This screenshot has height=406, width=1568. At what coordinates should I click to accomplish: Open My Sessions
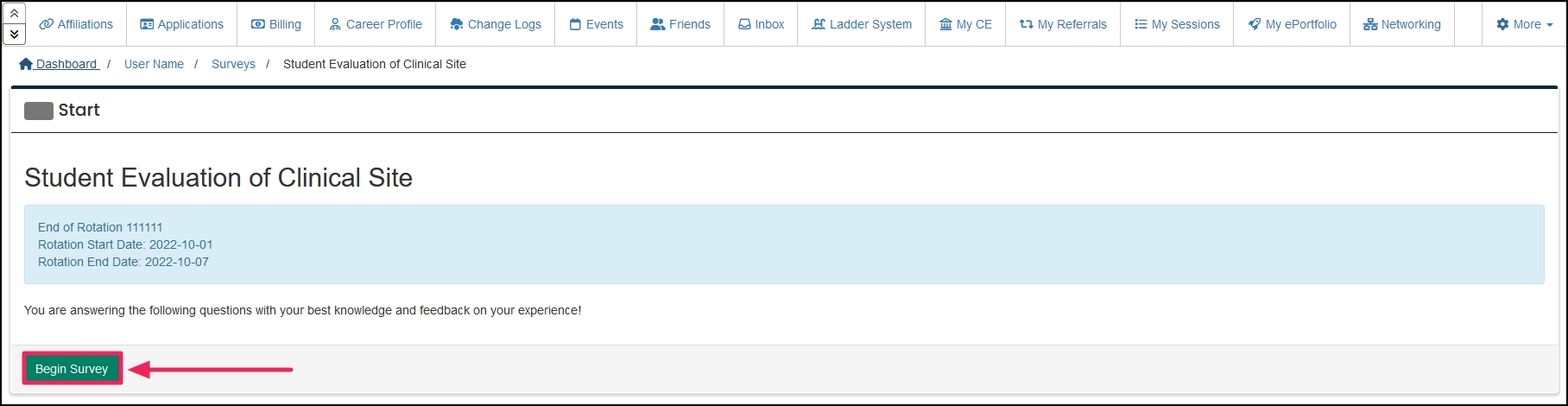tap(1177, 24)
